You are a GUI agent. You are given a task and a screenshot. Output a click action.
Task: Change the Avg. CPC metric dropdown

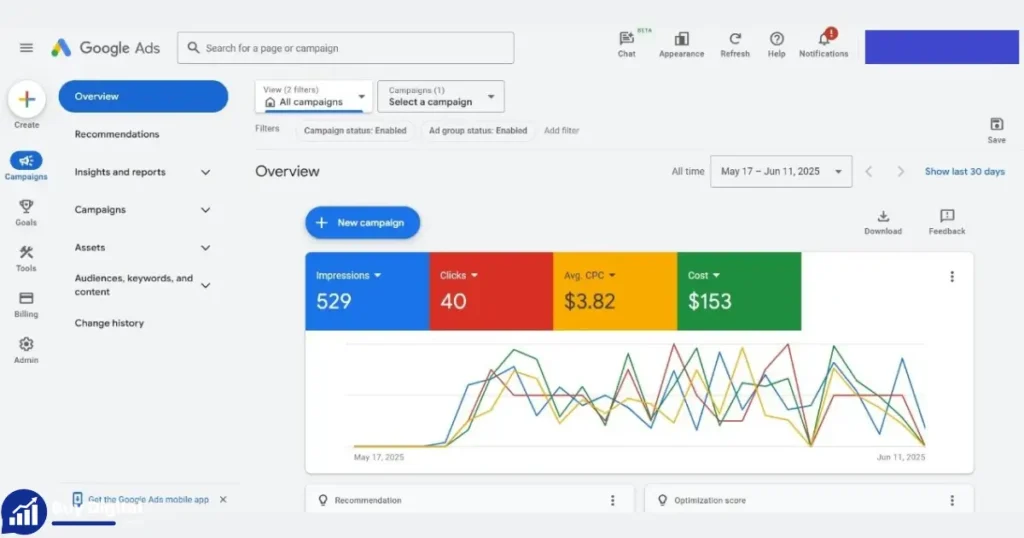pyautogui.click(x=590, y=276)
